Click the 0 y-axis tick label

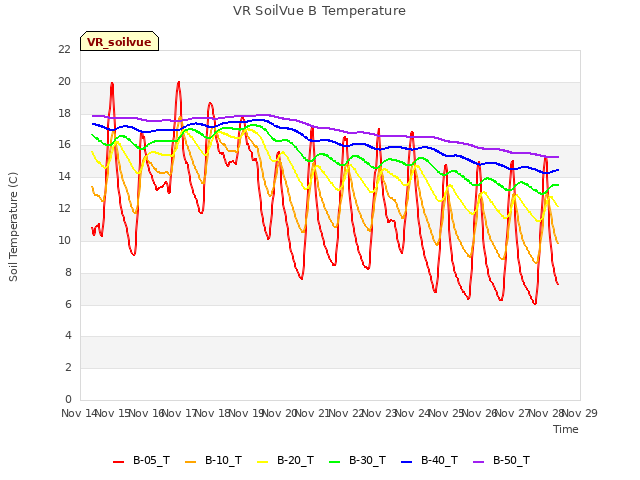coord(68,399)
